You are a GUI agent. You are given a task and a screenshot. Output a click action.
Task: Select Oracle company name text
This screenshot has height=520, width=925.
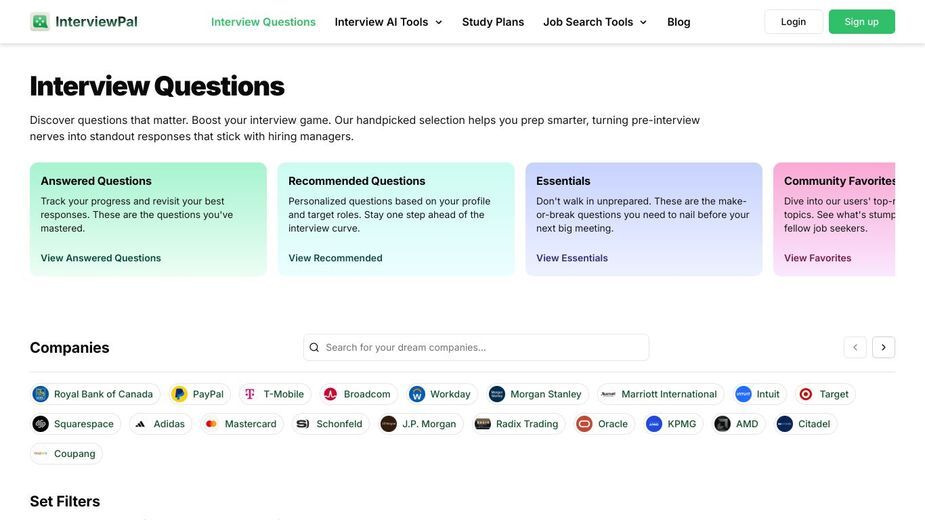[613, 424]
